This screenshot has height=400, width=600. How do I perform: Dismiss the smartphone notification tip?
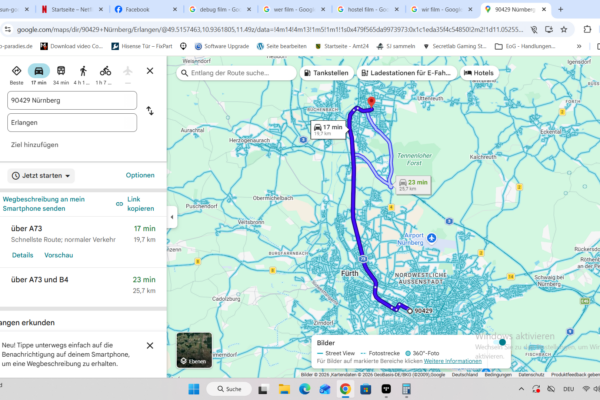150,346
